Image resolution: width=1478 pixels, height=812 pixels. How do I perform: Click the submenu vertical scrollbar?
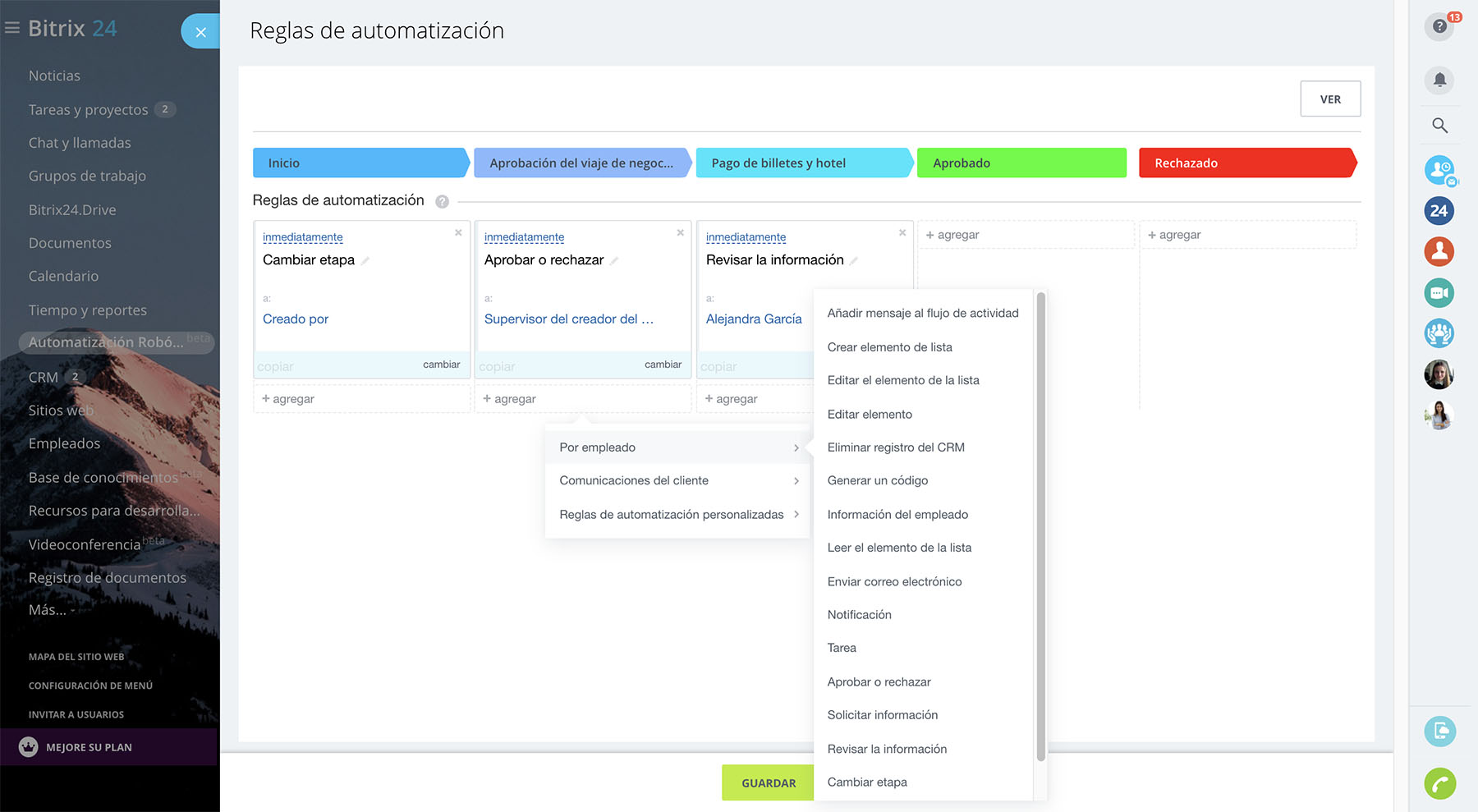pos(1040,525)
